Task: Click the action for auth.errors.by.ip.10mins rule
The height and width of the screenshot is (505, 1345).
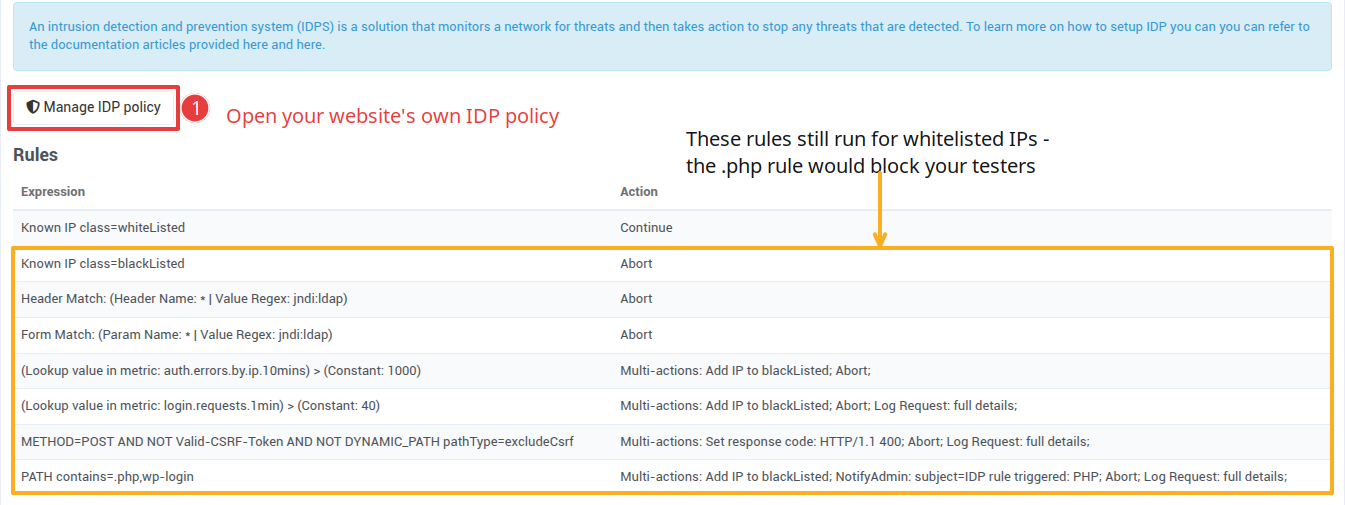Action: click(x=746, y=370)
